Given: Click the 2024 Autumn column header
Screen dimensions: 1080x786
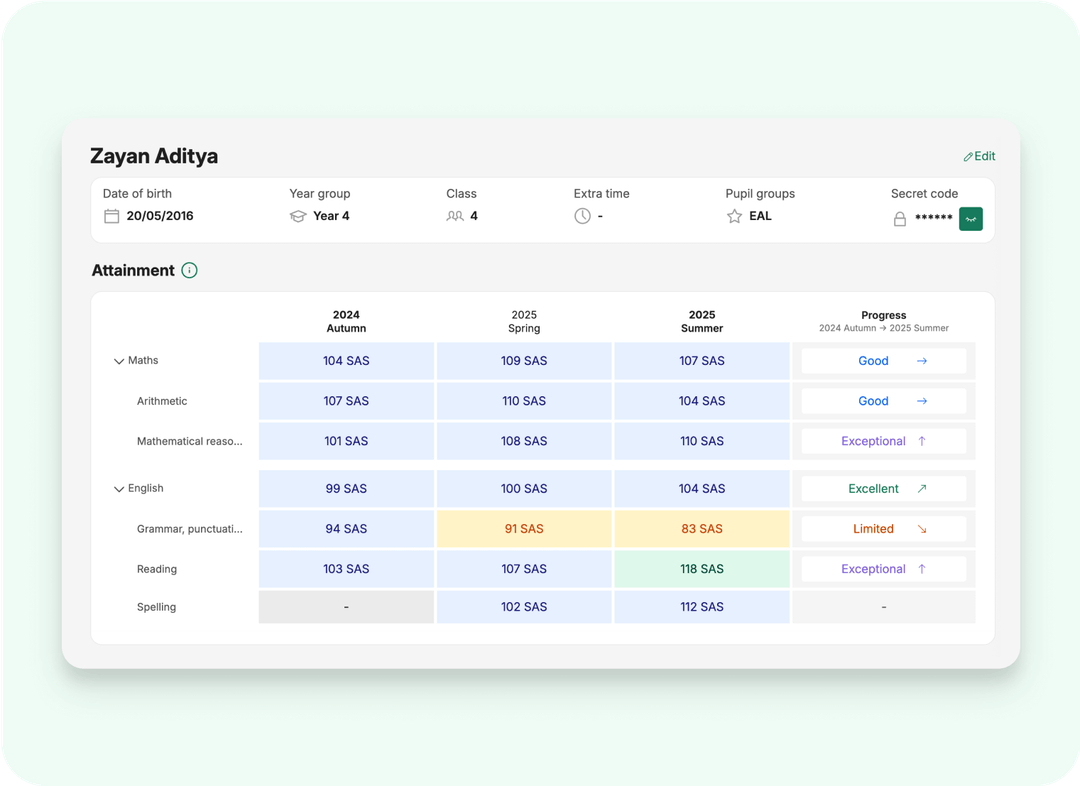Looking at the screenshot, I should pos(346,322).
